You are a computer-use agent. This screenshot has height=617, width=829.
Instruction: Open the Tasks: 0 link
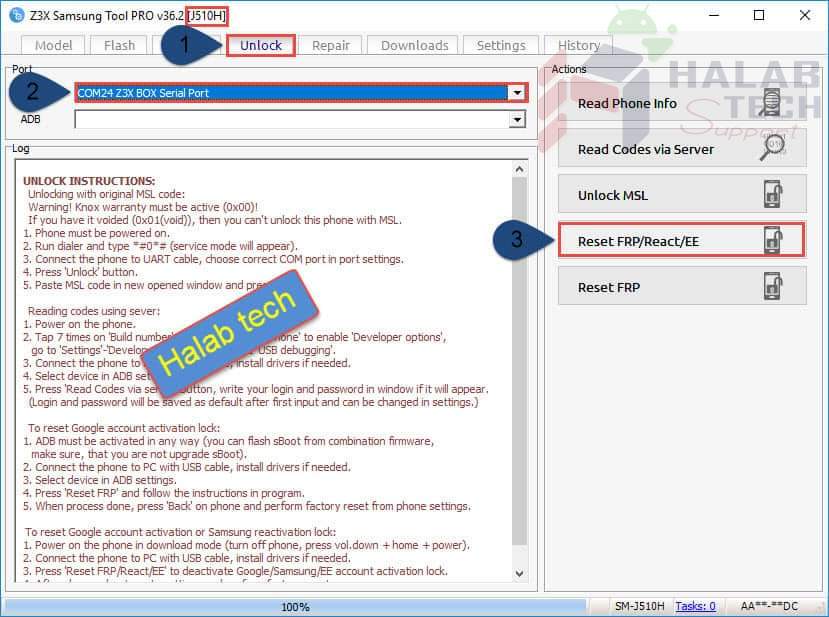point(695,606)
